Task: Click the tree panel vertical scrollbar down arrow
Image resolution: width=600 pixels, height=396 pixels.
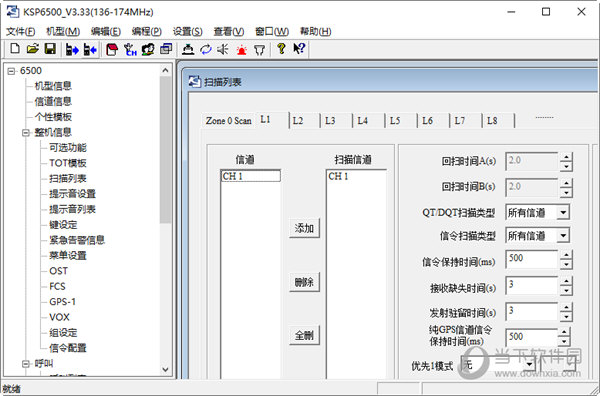Action: point(165,370)
